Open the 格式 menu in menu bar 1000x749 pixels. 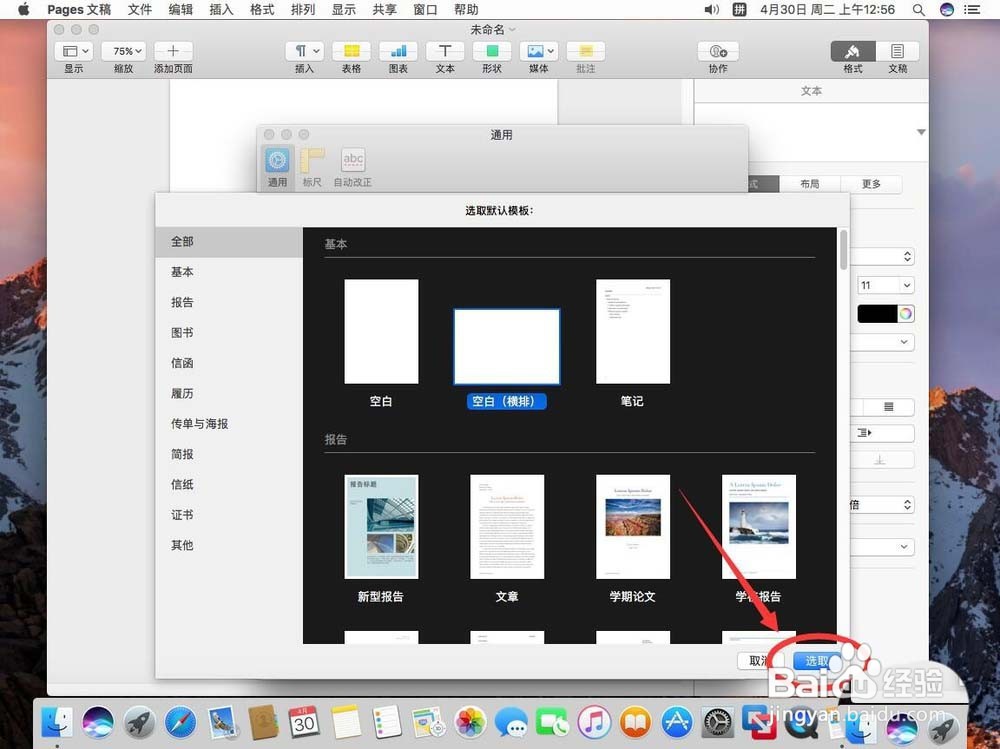[262, 10]
